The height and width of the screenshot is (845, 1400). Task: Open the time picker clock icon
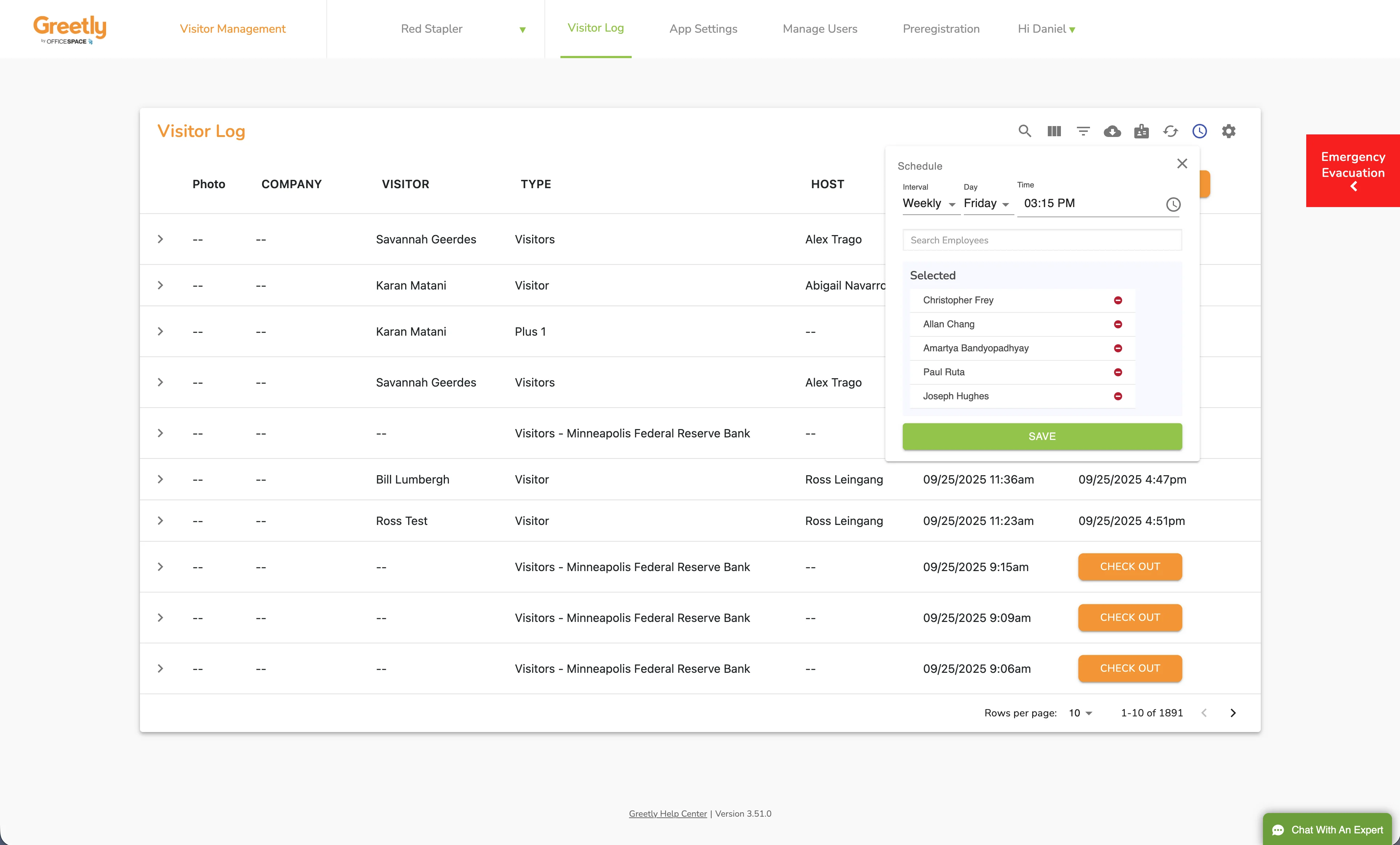[x=1173, y=205]
